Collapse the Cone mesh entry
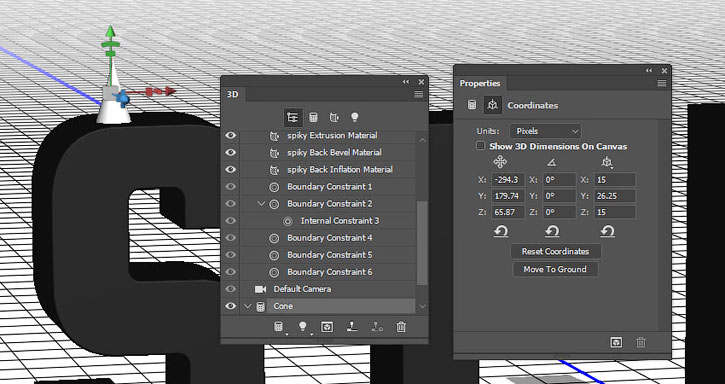Viewport: 725px width, 384px height. [248, 306]
